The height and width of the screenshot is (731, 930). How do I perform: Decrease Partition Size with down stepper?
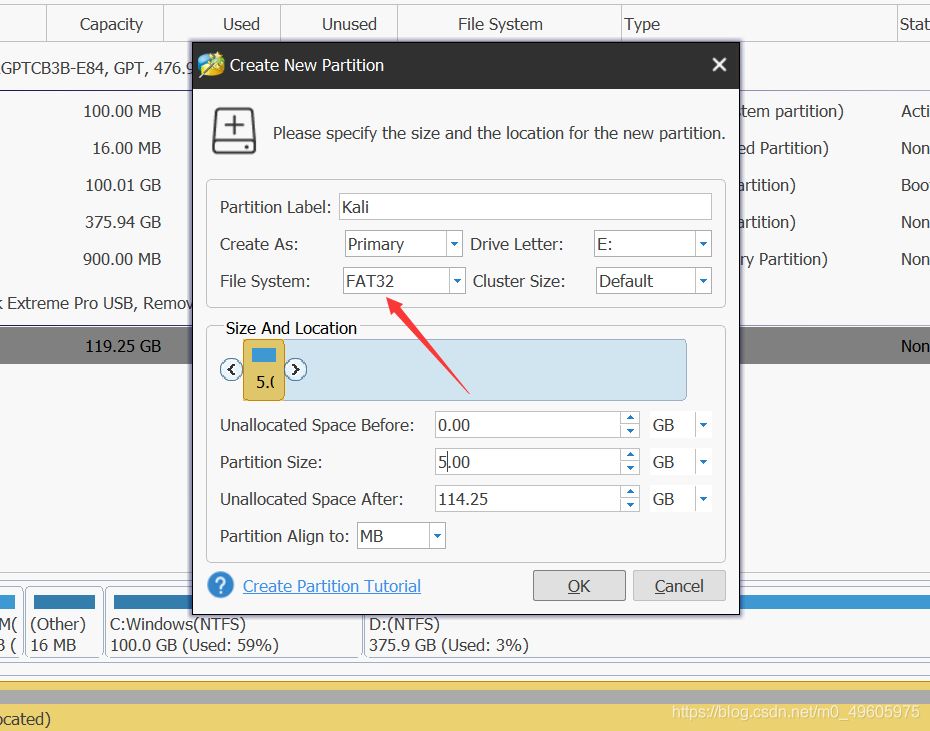click(x=630, y=468)
